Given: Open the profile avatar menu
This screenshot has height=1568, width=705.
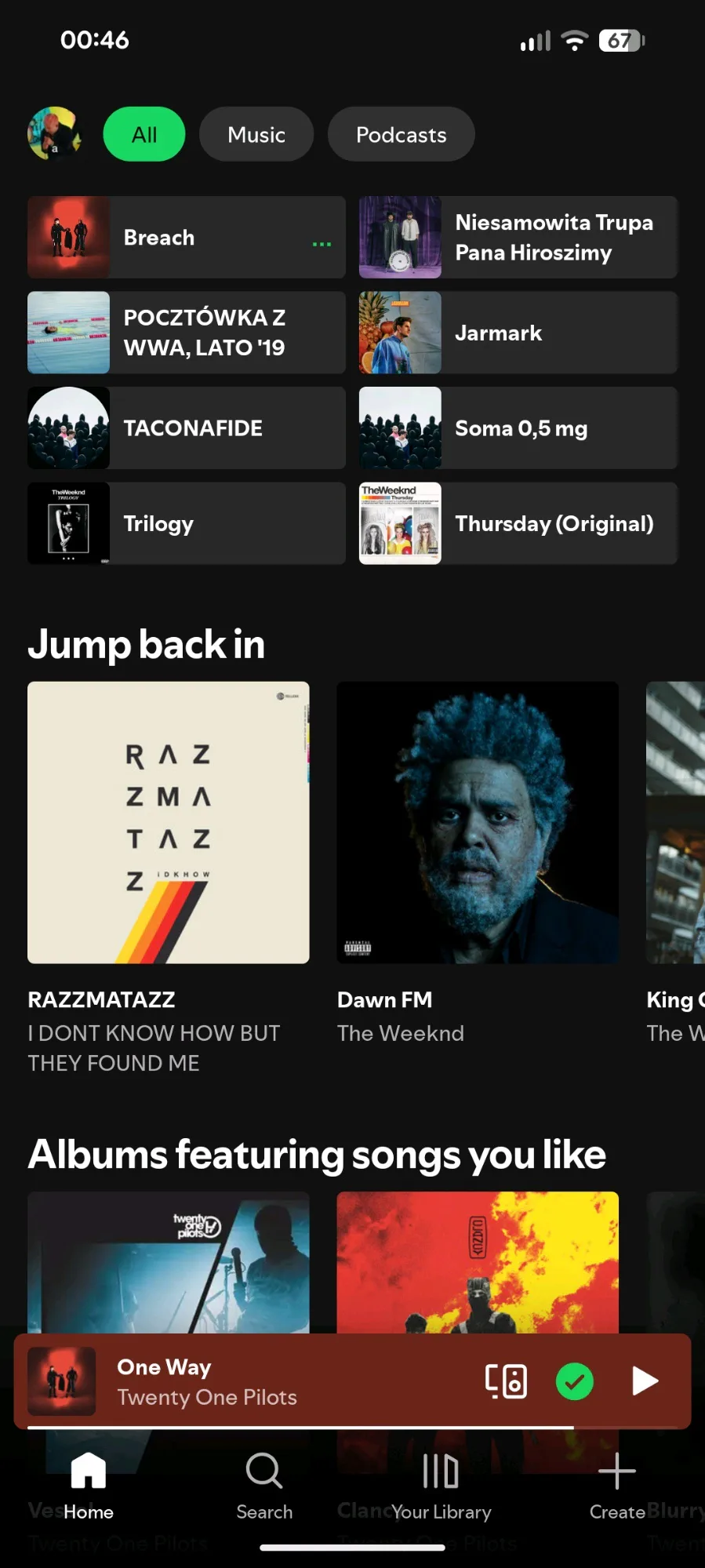Looking at the screenshot, I should pos(54,134).
